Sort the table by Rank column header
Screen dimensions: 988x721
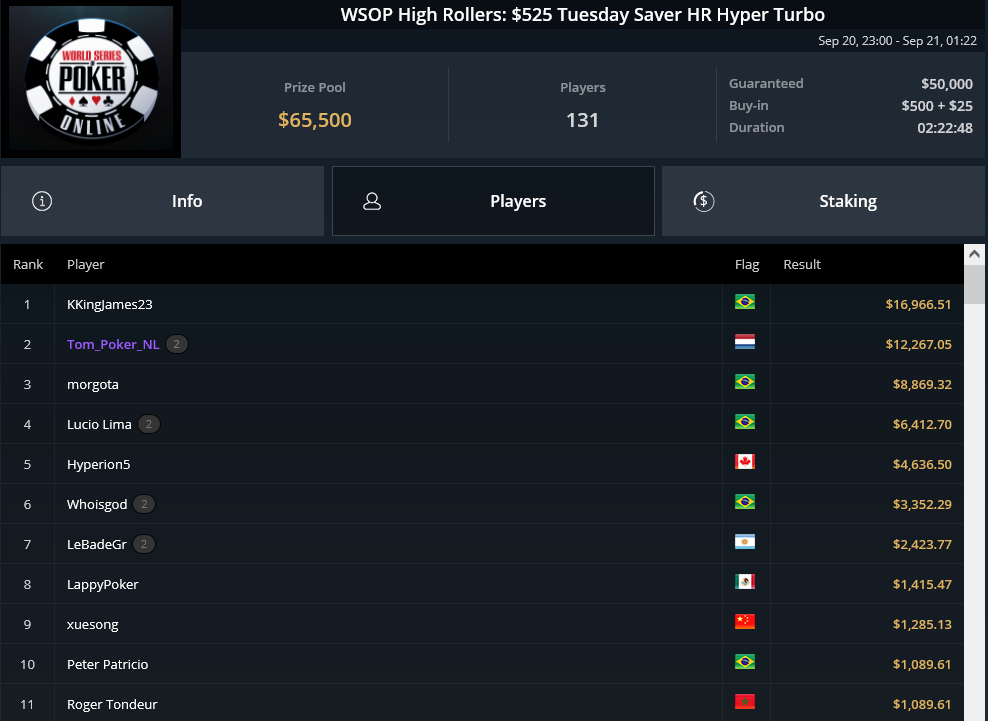28,264
